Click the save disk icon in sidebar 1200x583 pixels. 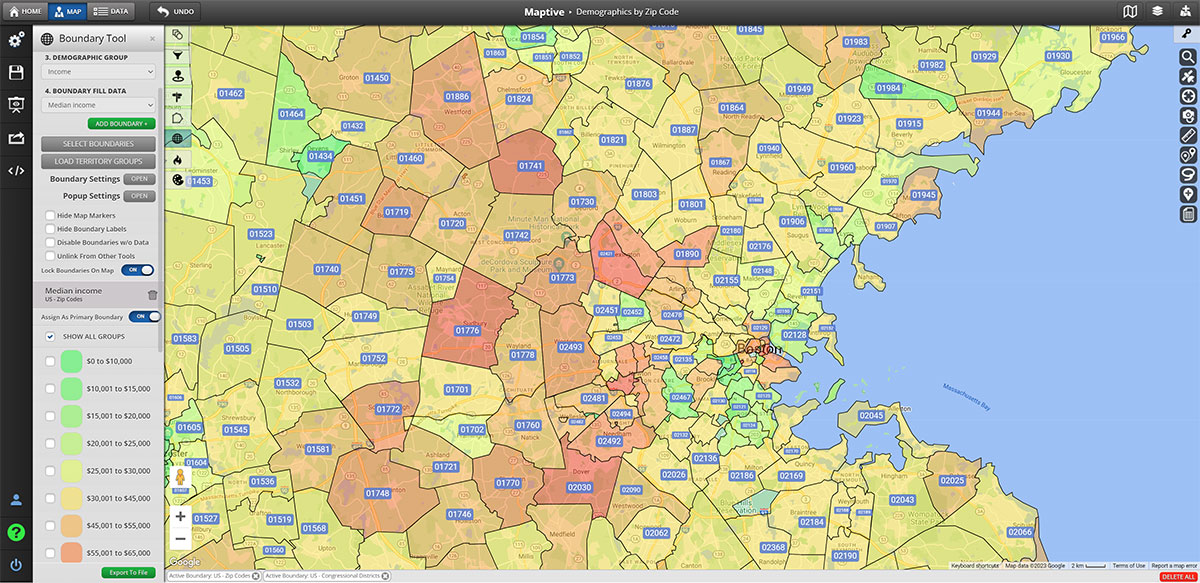pyautogui.click(x=16, y=73)
